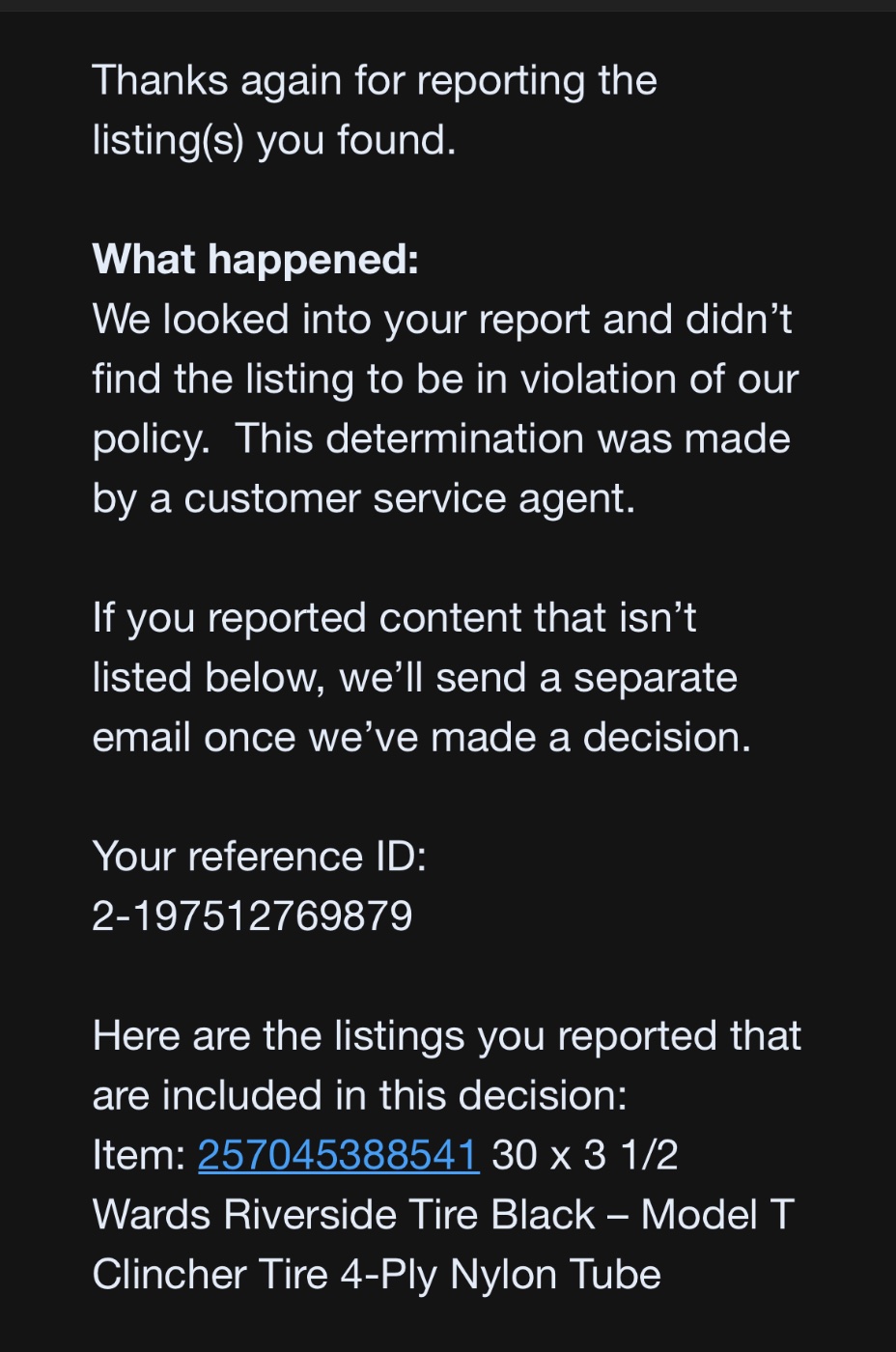The image size is (896, 1352).
Task: Click the "30 x 3 1/2" size text
Action: pyautogui.click(x=585, y=1155)
